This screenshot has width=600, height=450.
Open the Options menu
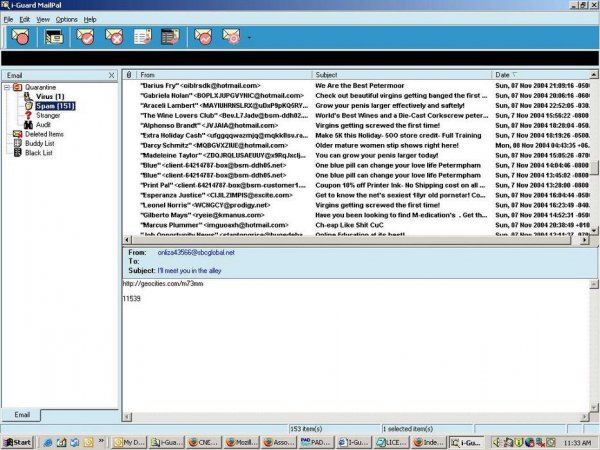(x=67, y=19)
